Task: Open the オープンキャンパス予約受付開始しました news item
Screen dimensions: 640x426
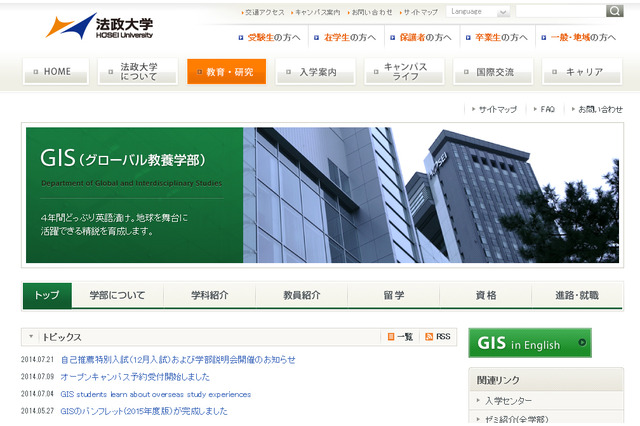Action: click(135, 377)
